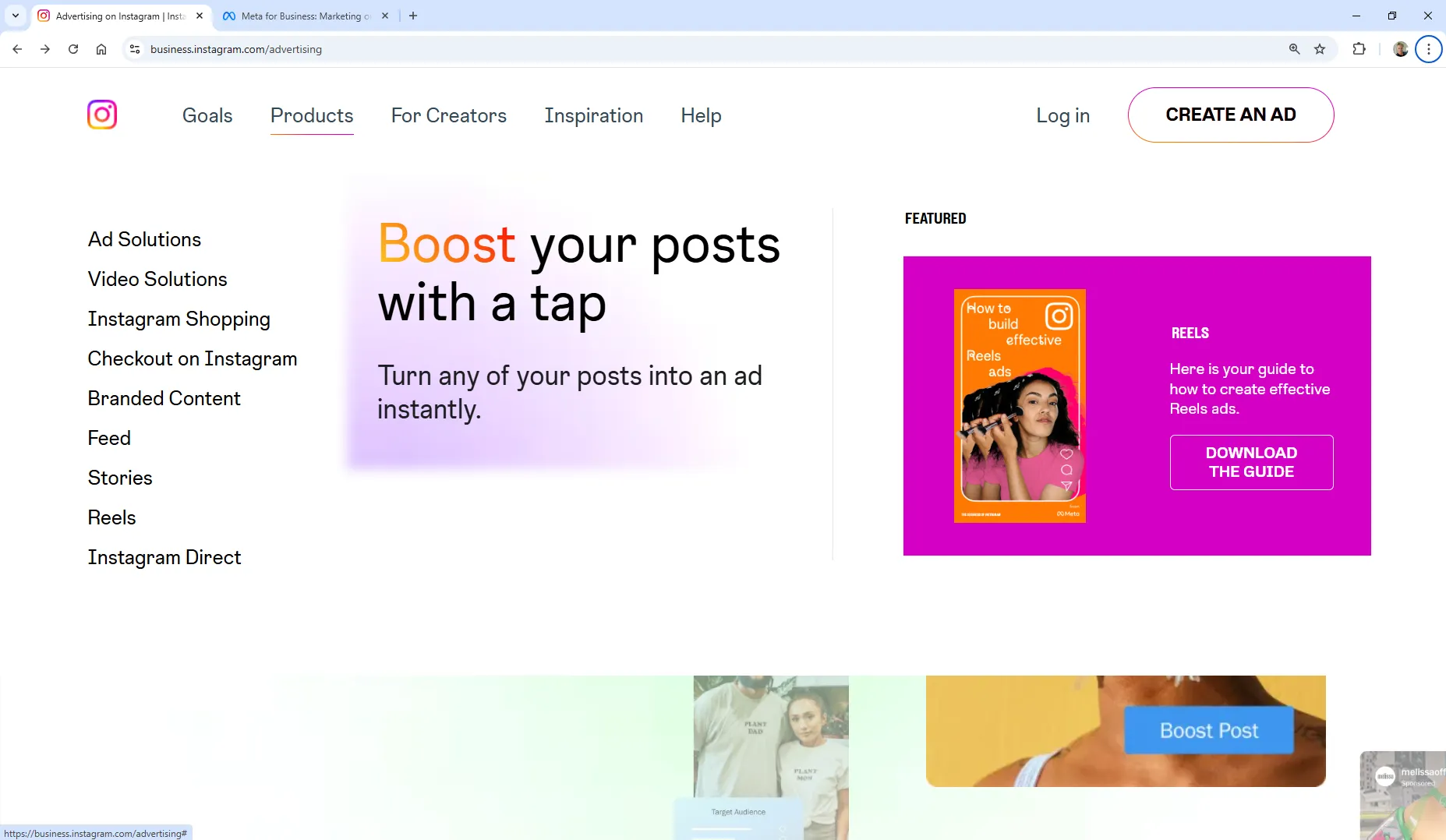View site information icon in address bar
This screenshot has height=840, width=1446.
(135, 49)
